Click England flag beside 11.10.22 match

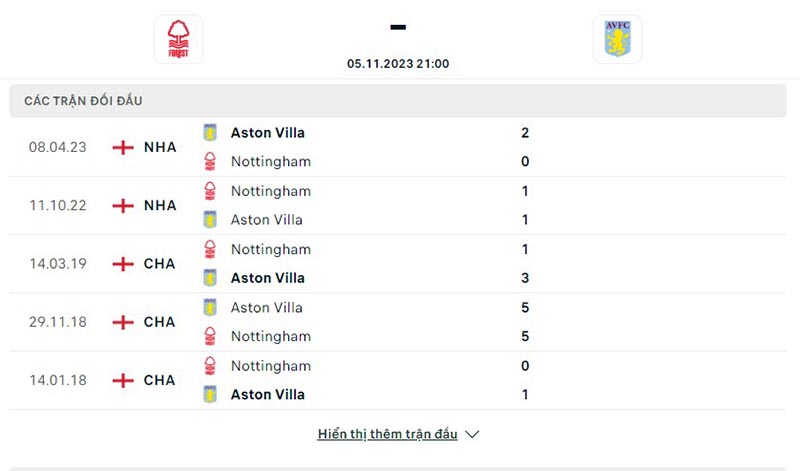tap(123, 205)
